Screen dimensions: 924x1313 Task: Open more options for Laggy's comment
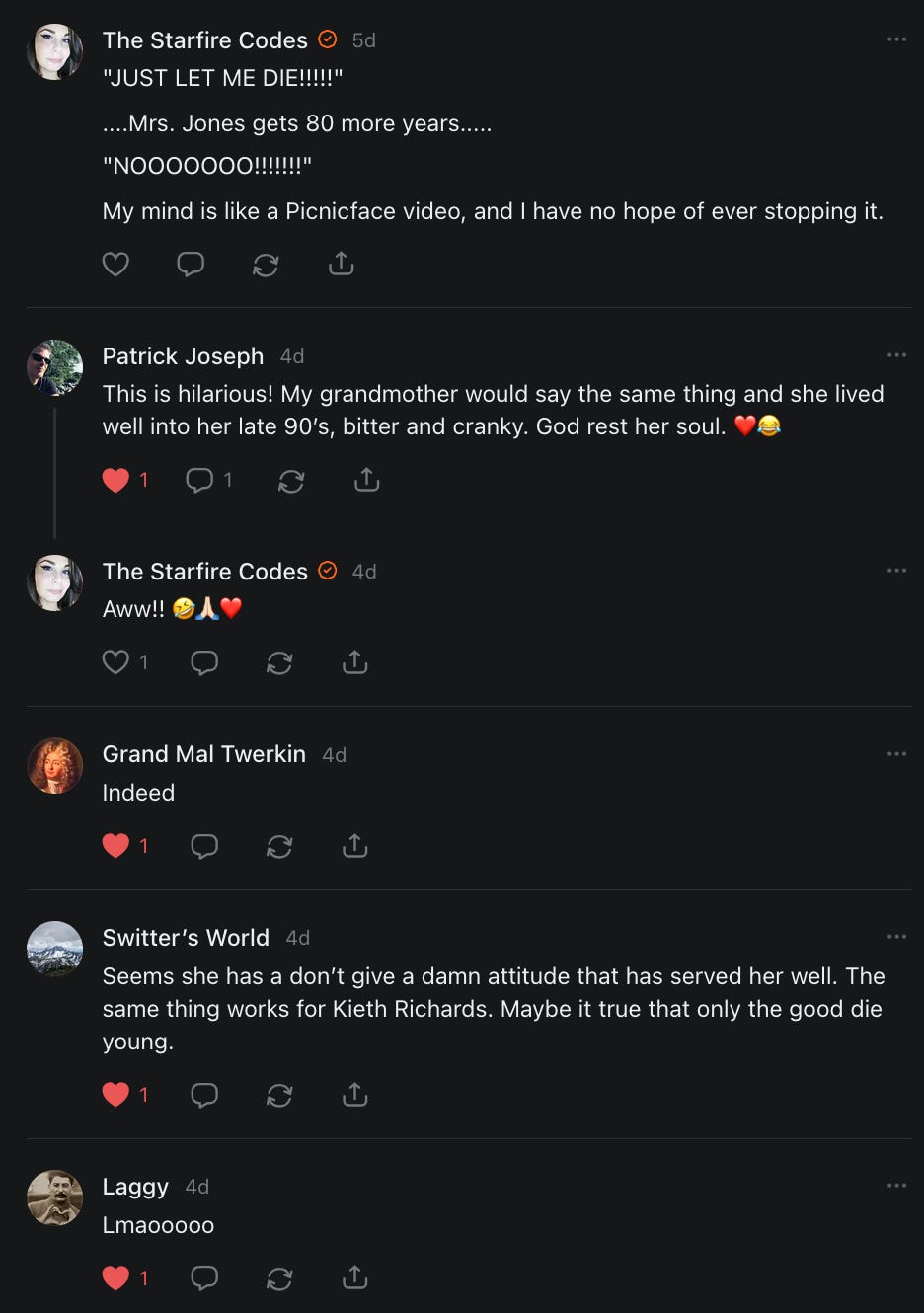coord(896,1186)
